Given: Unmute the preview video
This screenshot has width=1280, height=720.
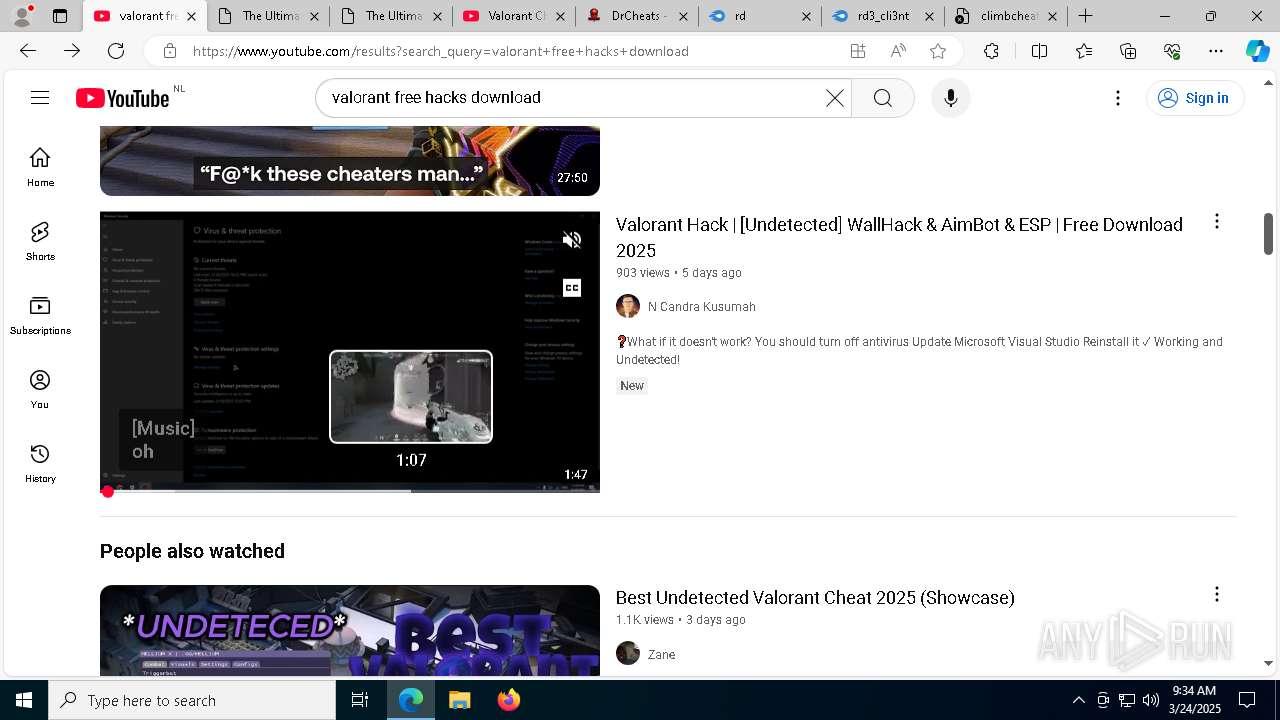Looking at the screenshot, I should click(x=572, y=240).
